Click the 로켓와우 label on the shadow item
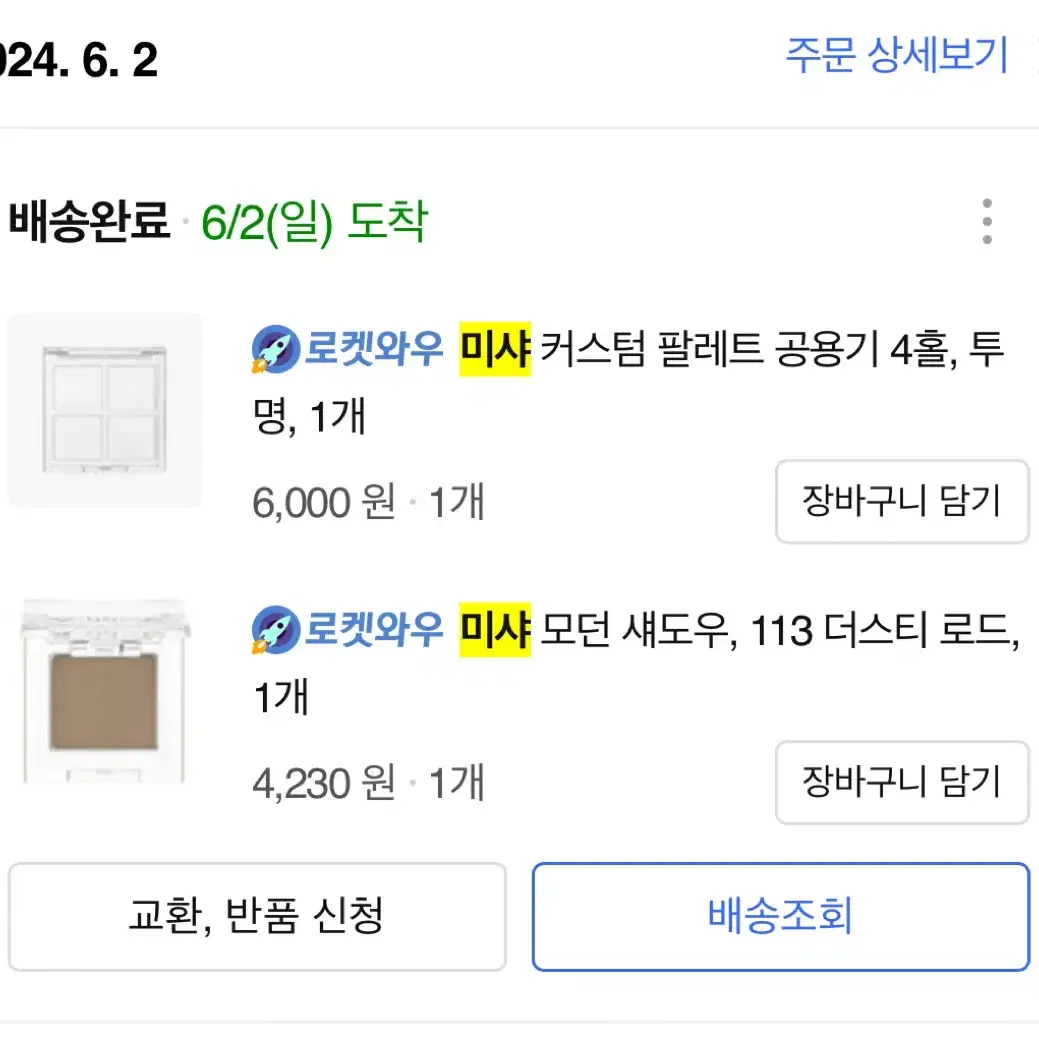 click(374, 629)
